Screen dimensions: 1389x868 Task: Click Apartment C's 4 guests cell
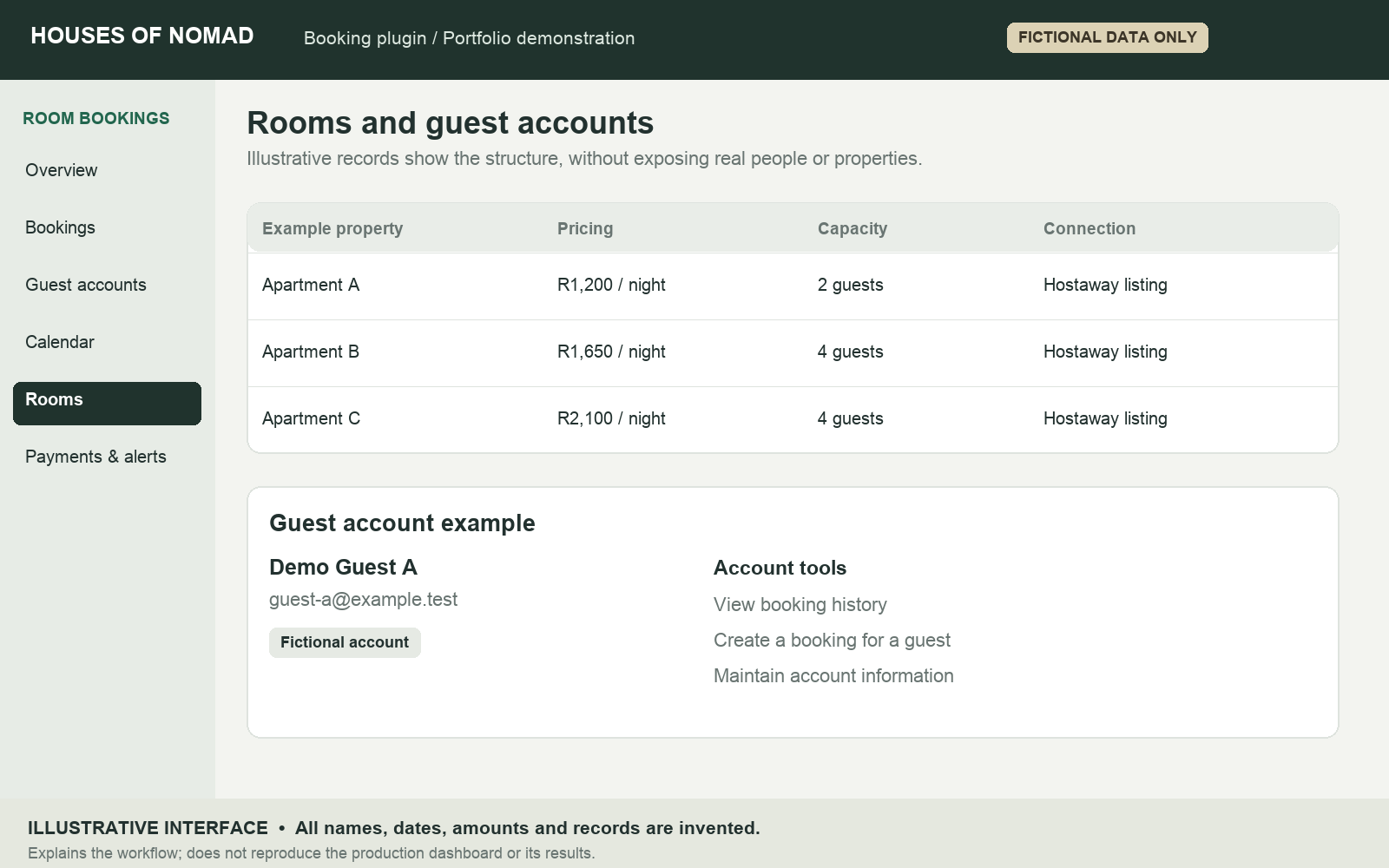[850, 418]
